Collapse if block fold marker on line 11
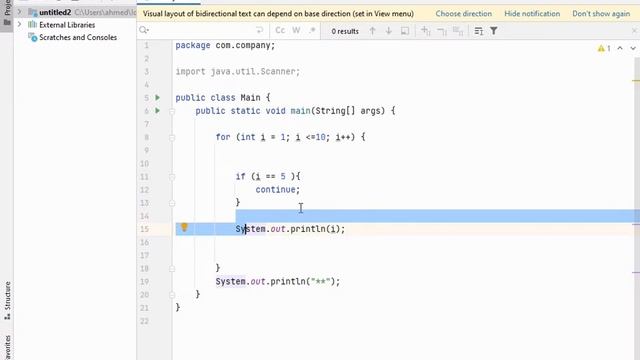 [172, 177]
